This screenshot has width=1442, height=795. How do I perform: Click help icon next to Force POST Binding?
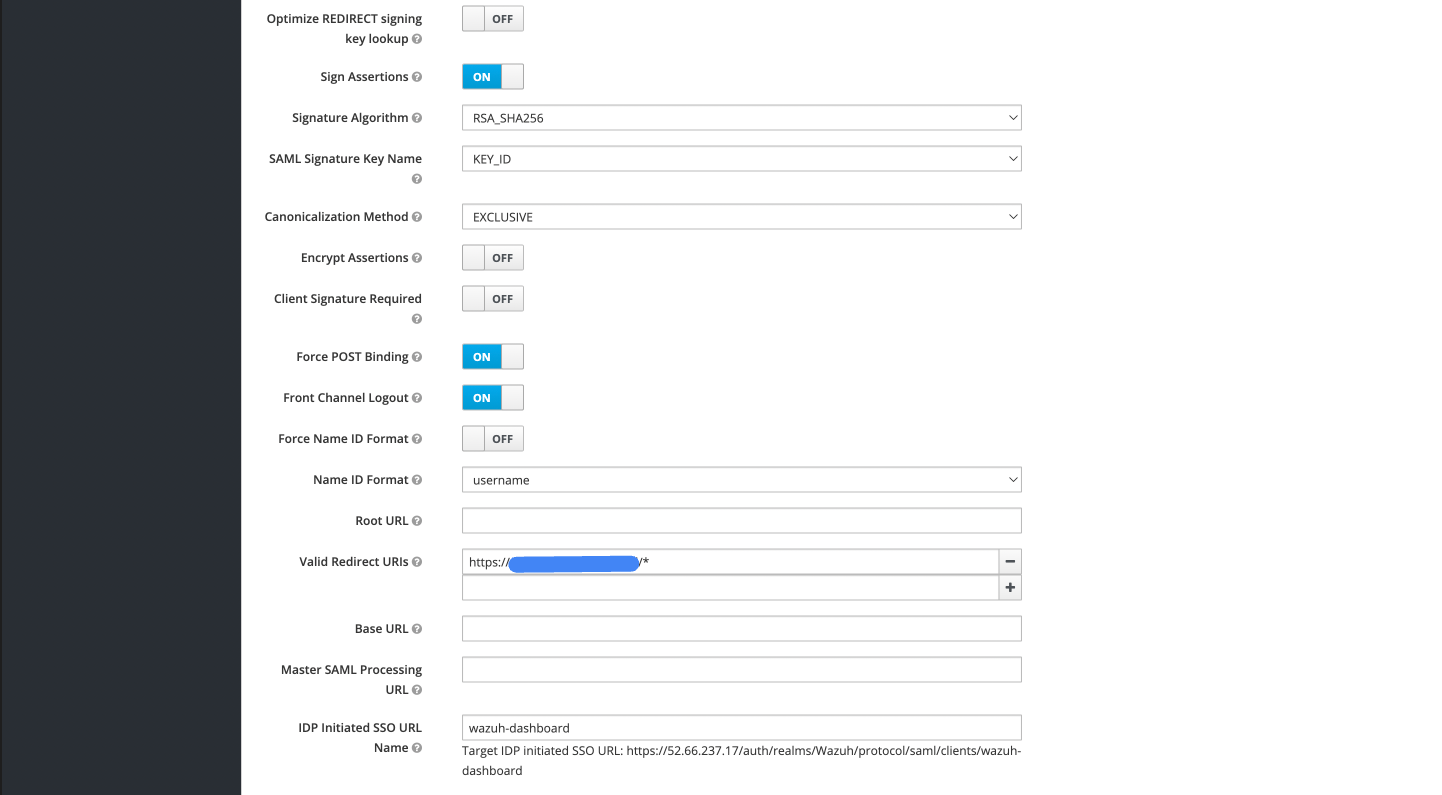[417, 357]
